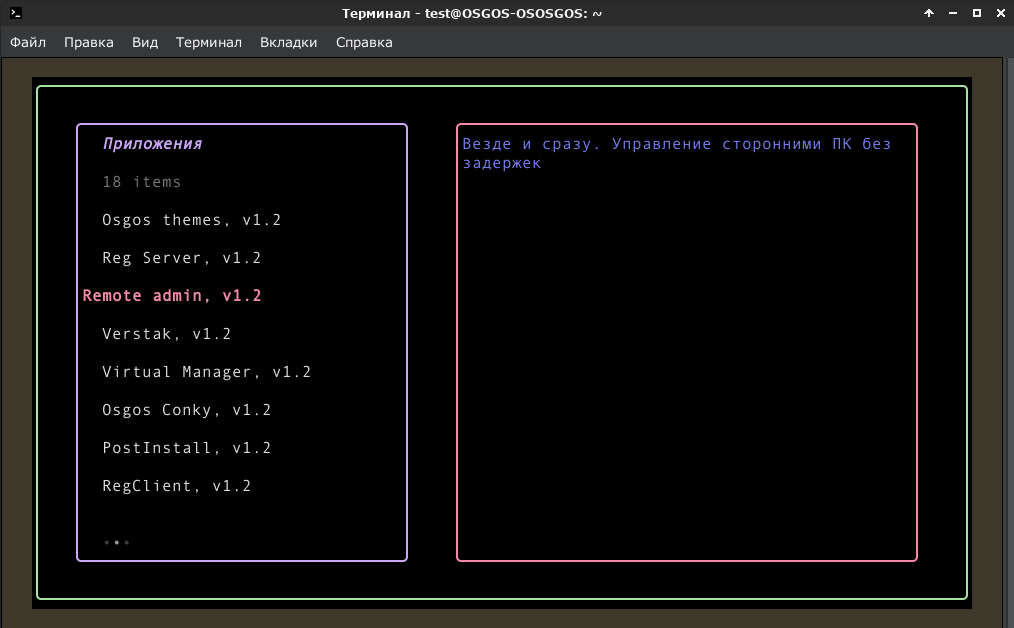Open the Справка menu

tap(364, 42)
